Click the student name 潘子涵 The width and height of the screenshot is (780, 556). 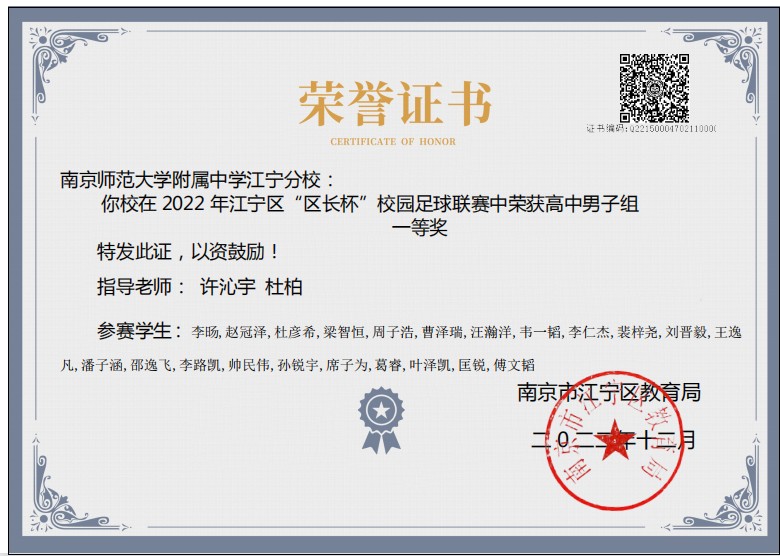[102, 366]
